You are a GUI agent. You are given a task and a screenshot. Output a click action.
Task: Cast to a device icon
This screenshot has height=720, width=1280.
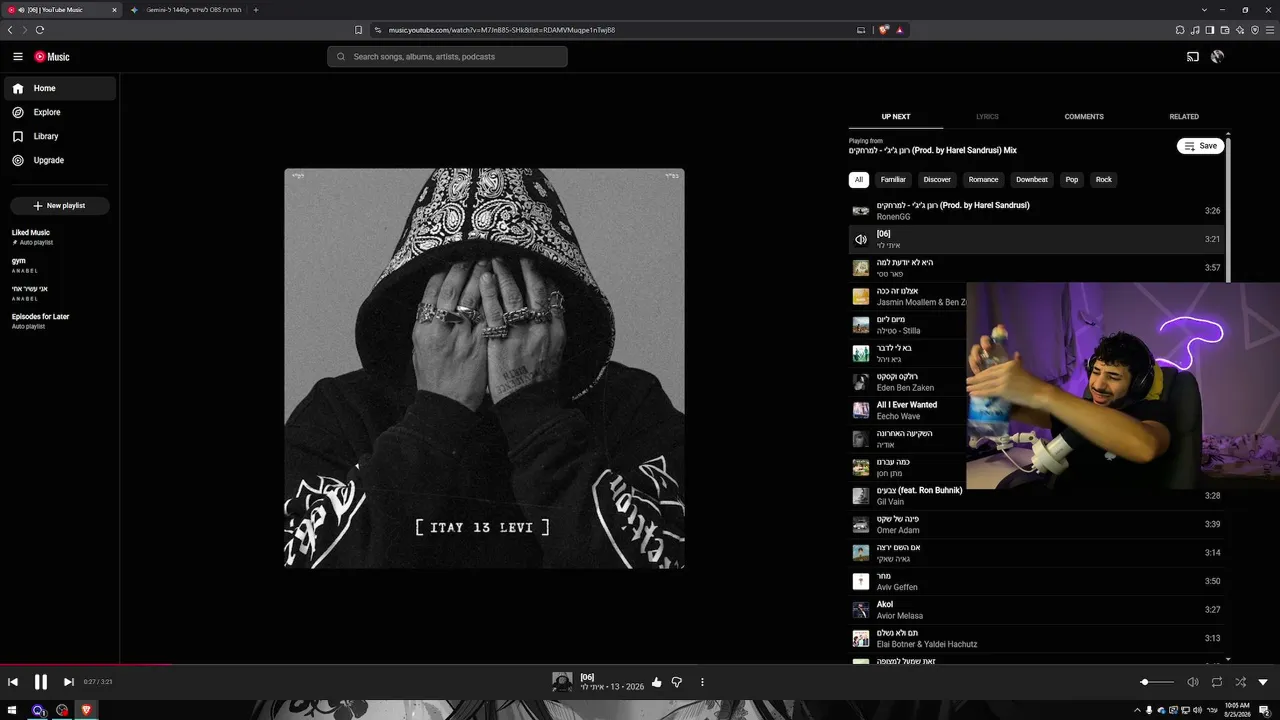pyautogui.click(x=1193, y=57)
